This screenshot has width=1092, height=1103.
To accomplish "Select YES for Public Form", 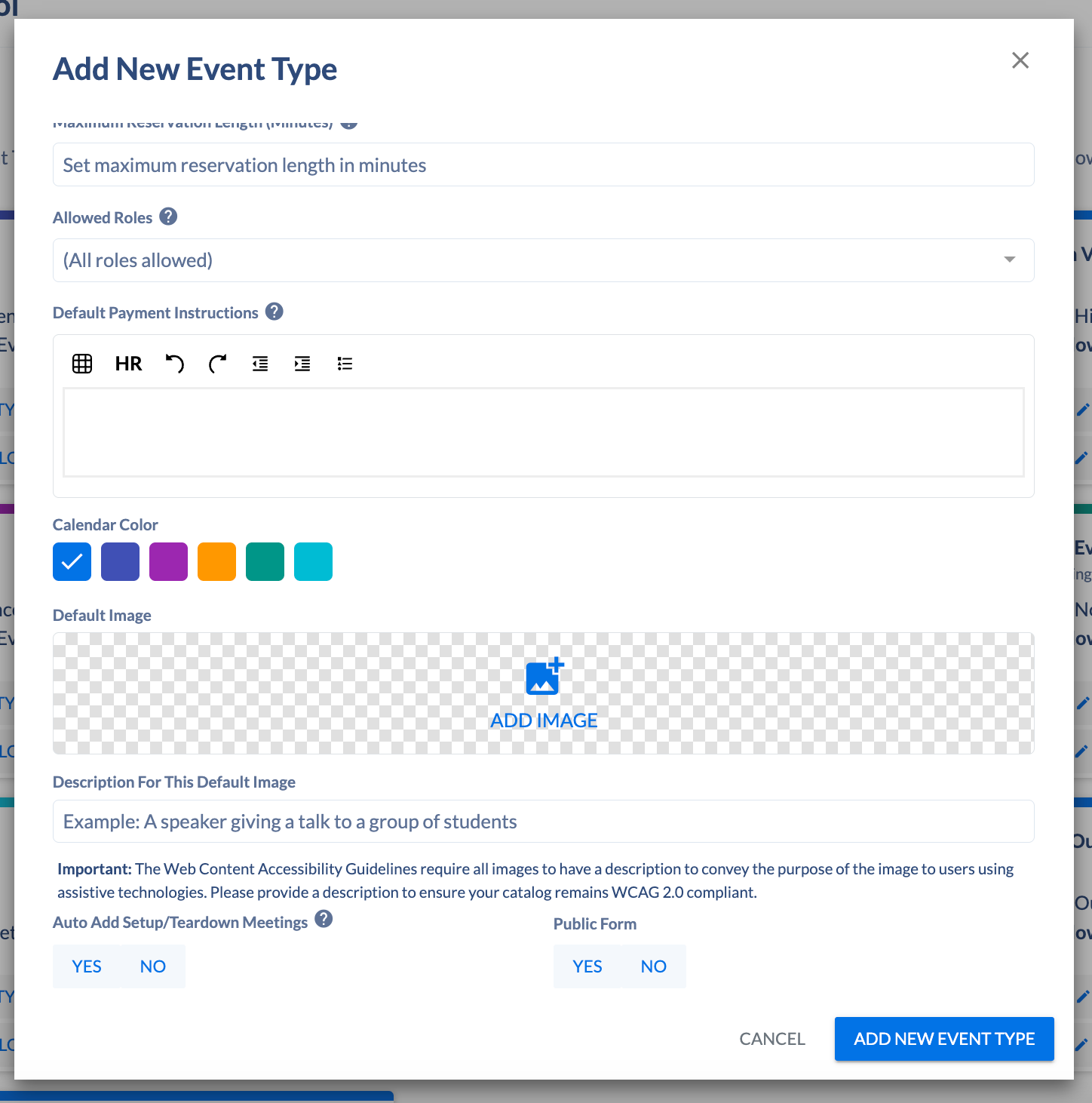I will (587, 966).
